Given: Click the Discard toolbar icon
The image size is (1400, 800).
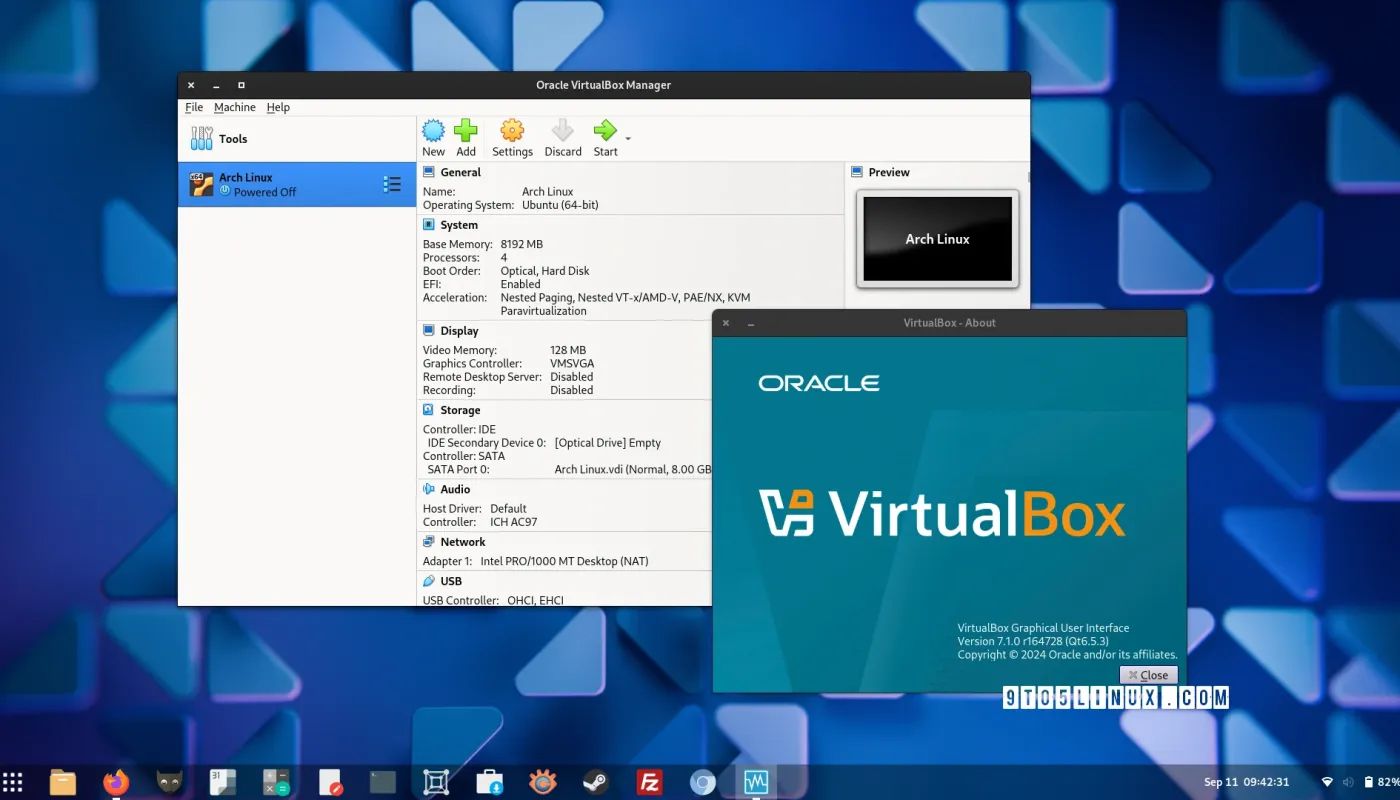Looking at the screenshot, I should coord(562,131).
